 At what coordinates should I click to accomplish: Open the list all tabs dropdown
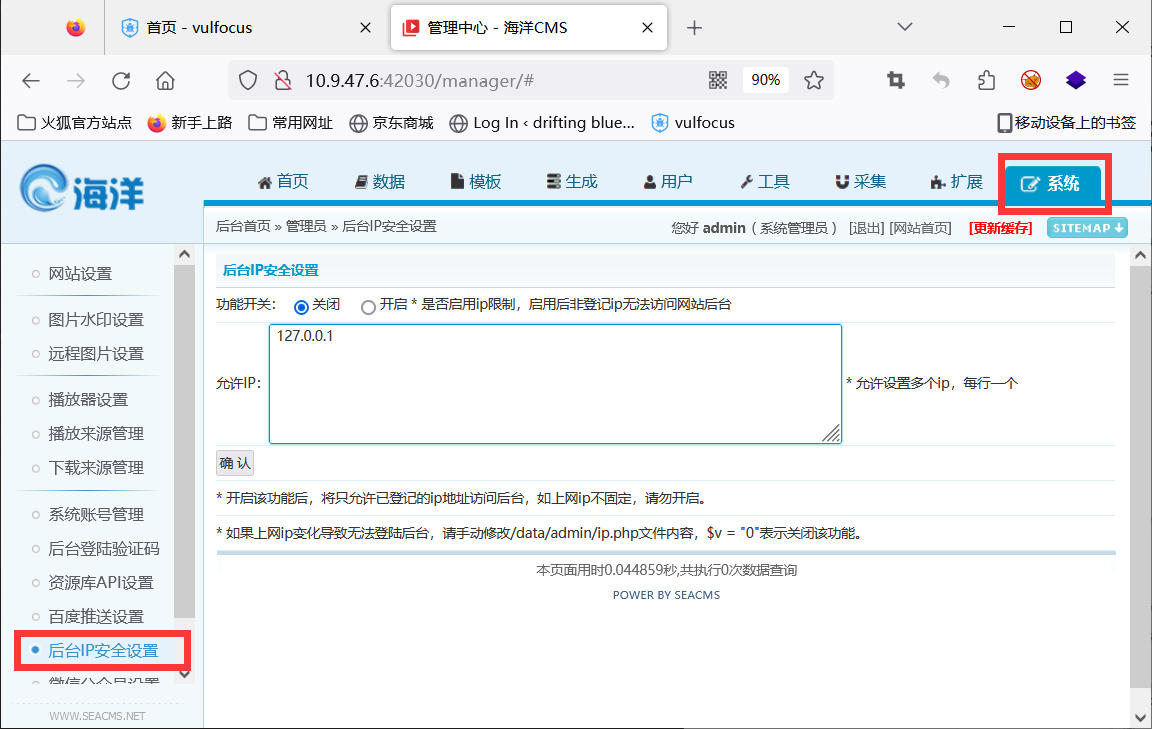pos(905,27)
